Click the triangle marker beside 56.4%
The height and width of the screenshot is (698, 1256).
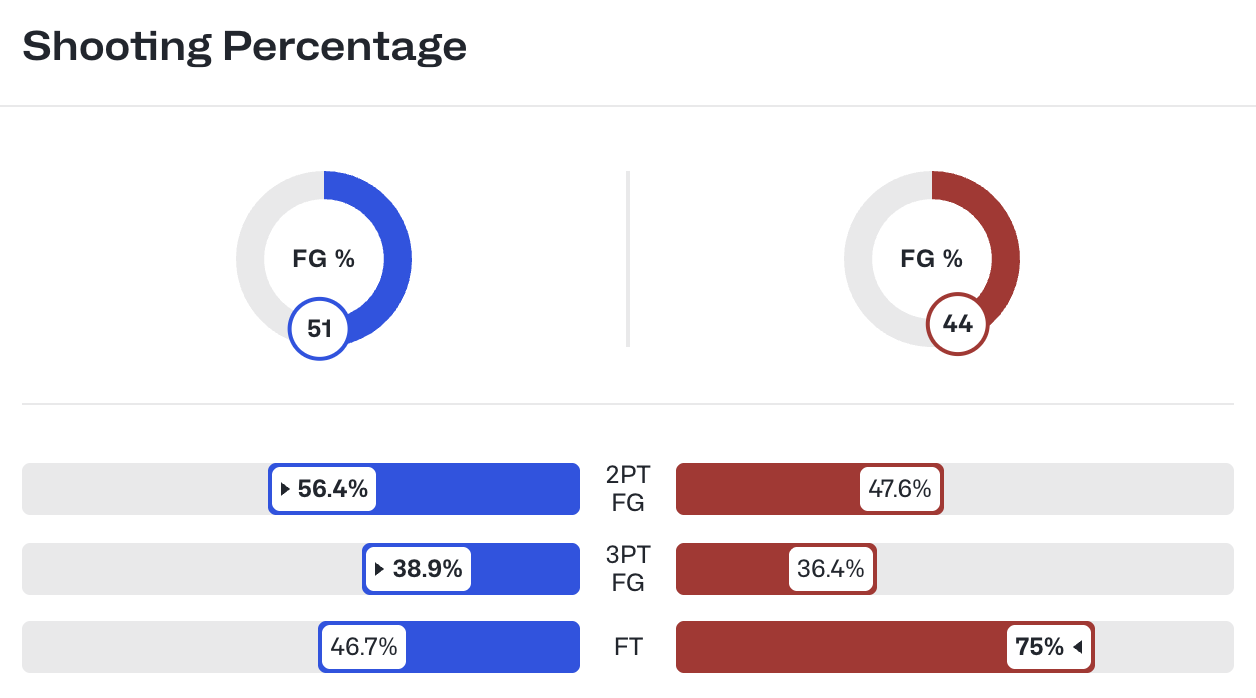285,490
